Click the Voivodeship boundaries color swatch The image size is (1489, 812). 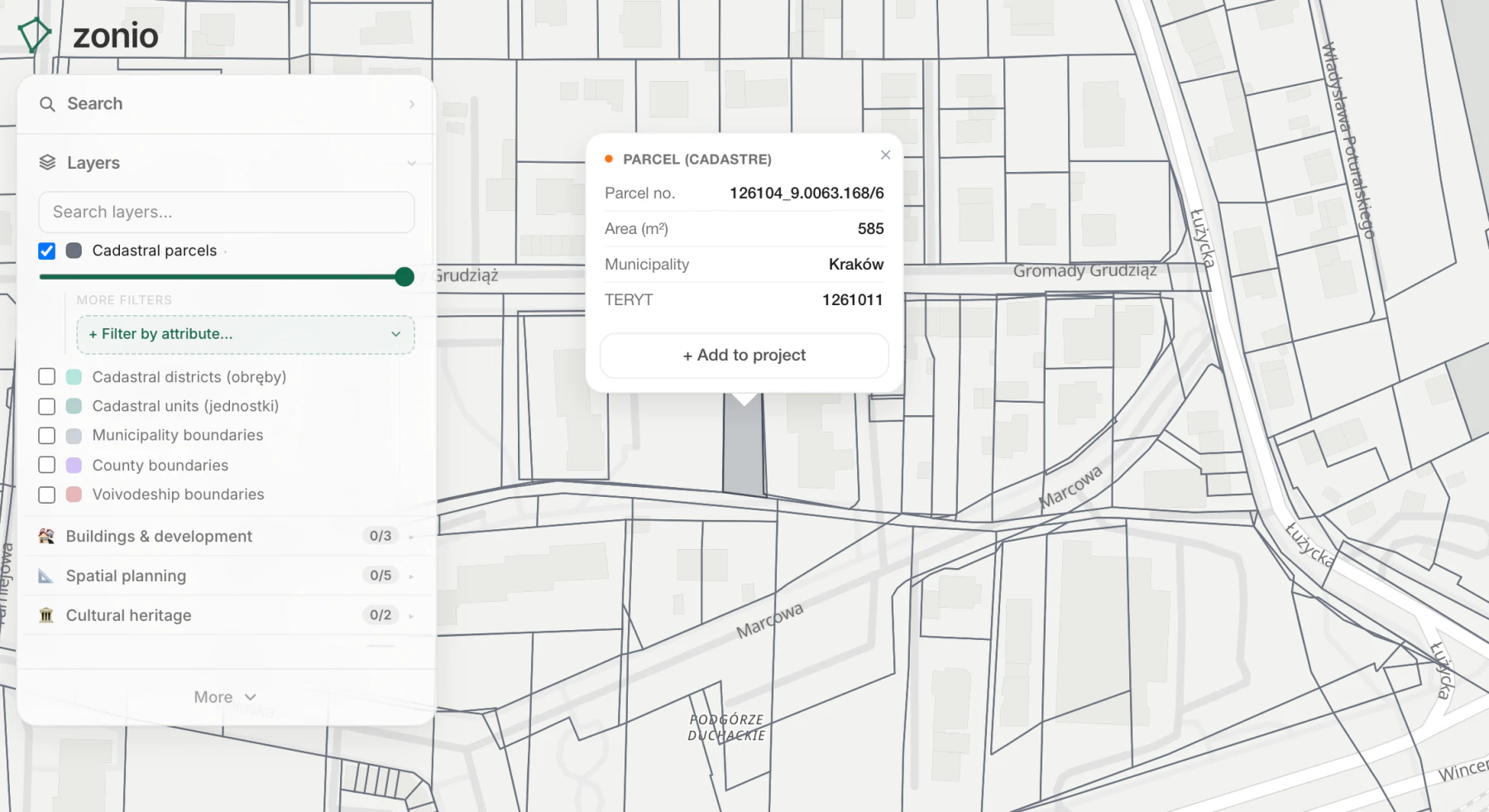[x=74, y=494]
